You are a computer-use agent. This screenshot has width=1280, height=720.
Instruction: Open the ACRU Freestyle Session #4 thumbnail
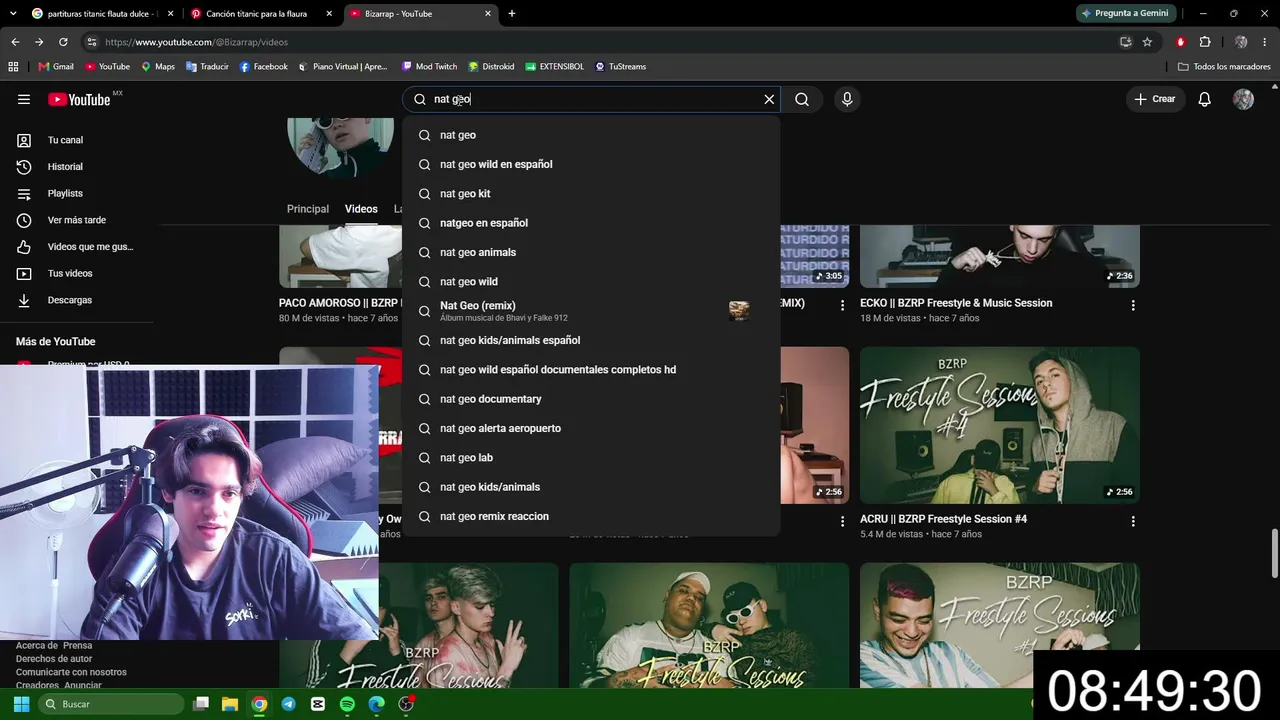[x=1000, y=425]
